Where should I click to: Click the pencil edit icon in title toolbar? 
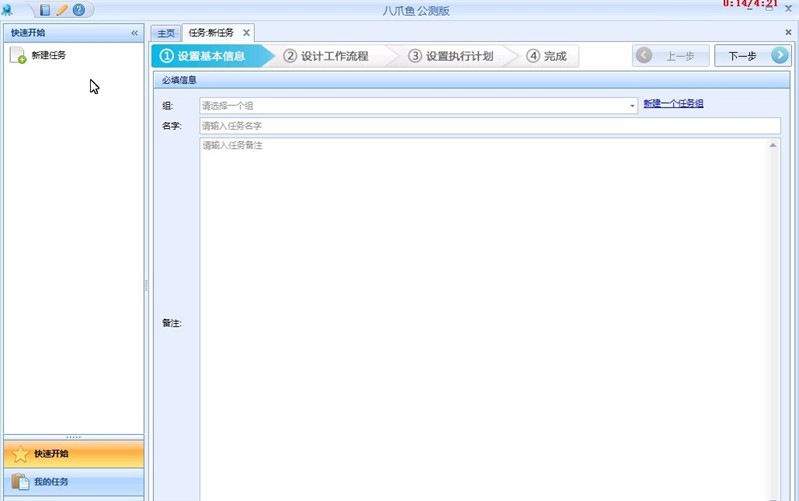pyautogui.click(x=61, y=10)
